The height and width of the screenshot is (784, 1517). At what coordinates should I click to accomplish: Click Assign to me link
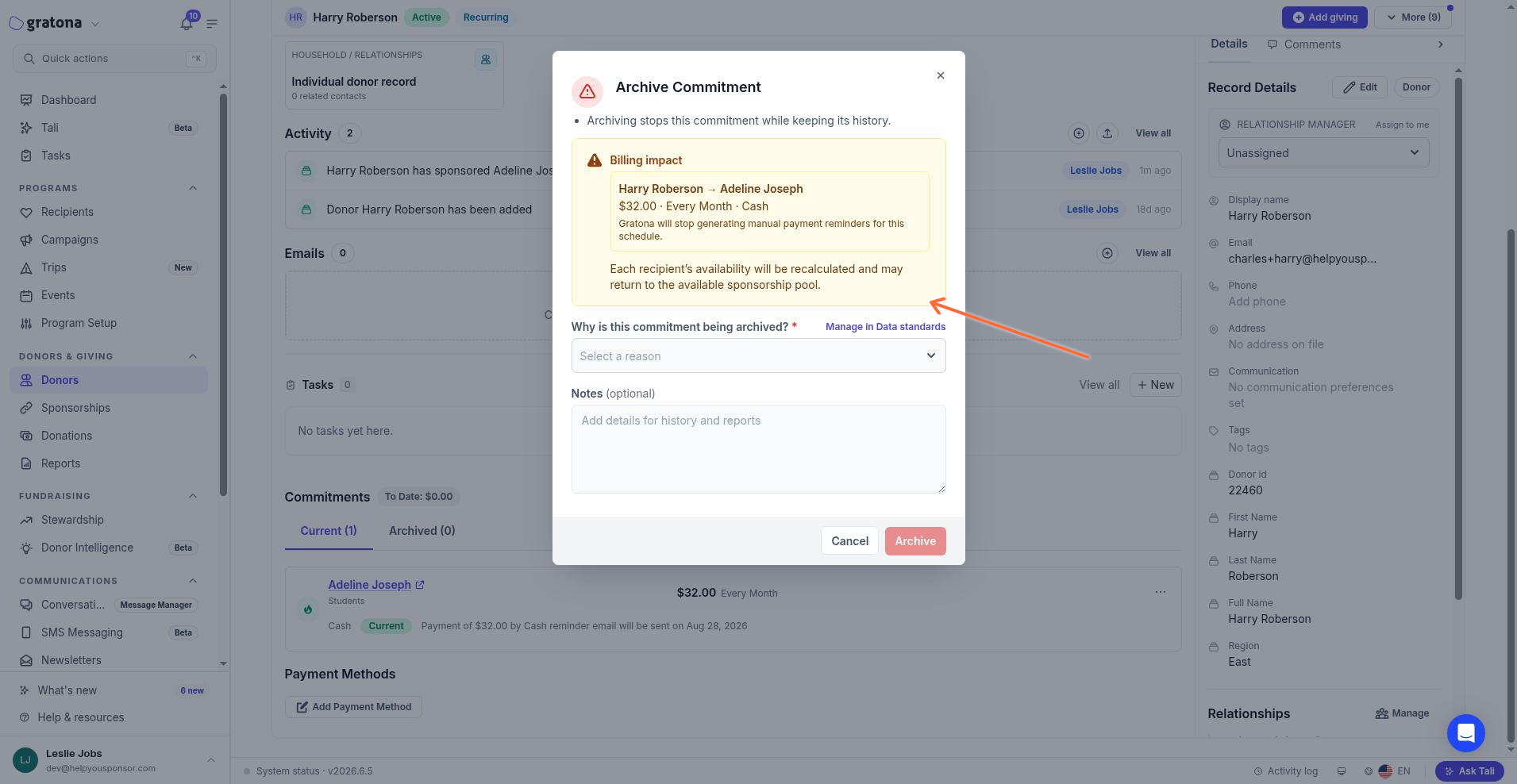point(1402,125)
